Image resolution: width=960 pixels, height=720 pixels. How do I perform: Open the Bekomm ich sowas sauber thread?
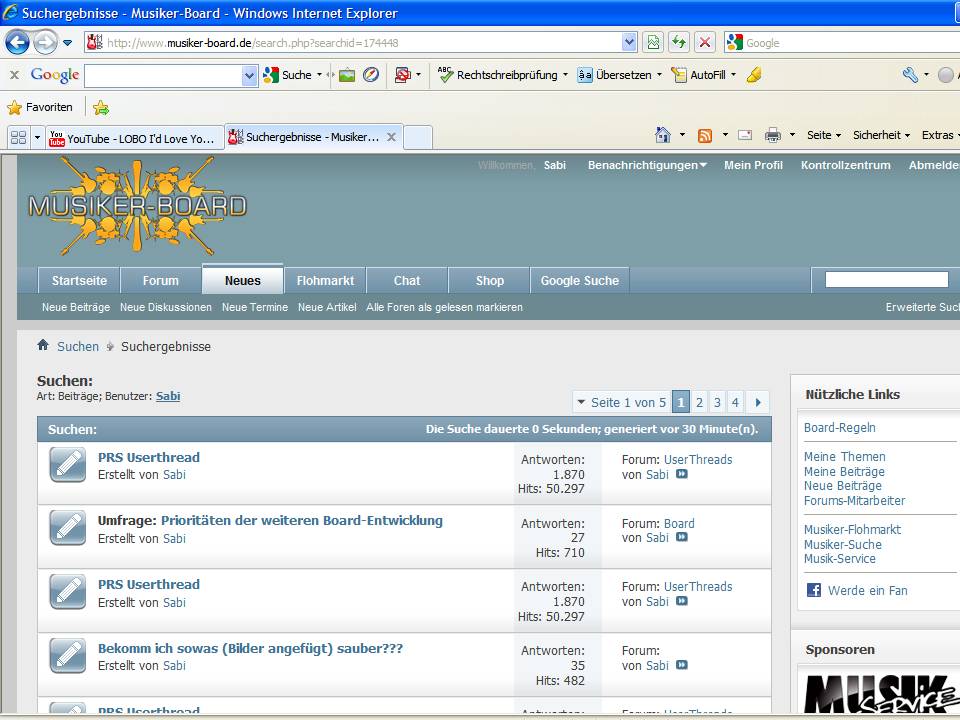coord(250,648)
